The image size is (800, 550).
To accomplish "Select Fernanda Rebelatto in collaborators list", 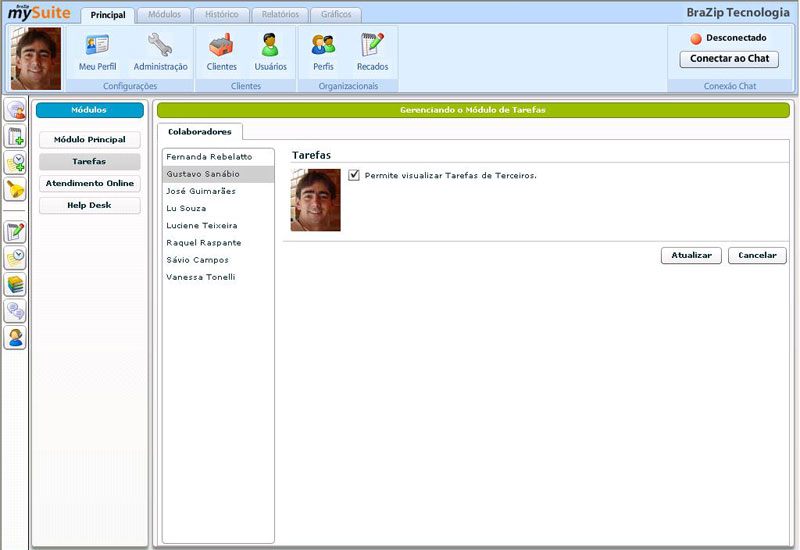I will [209, 157].
